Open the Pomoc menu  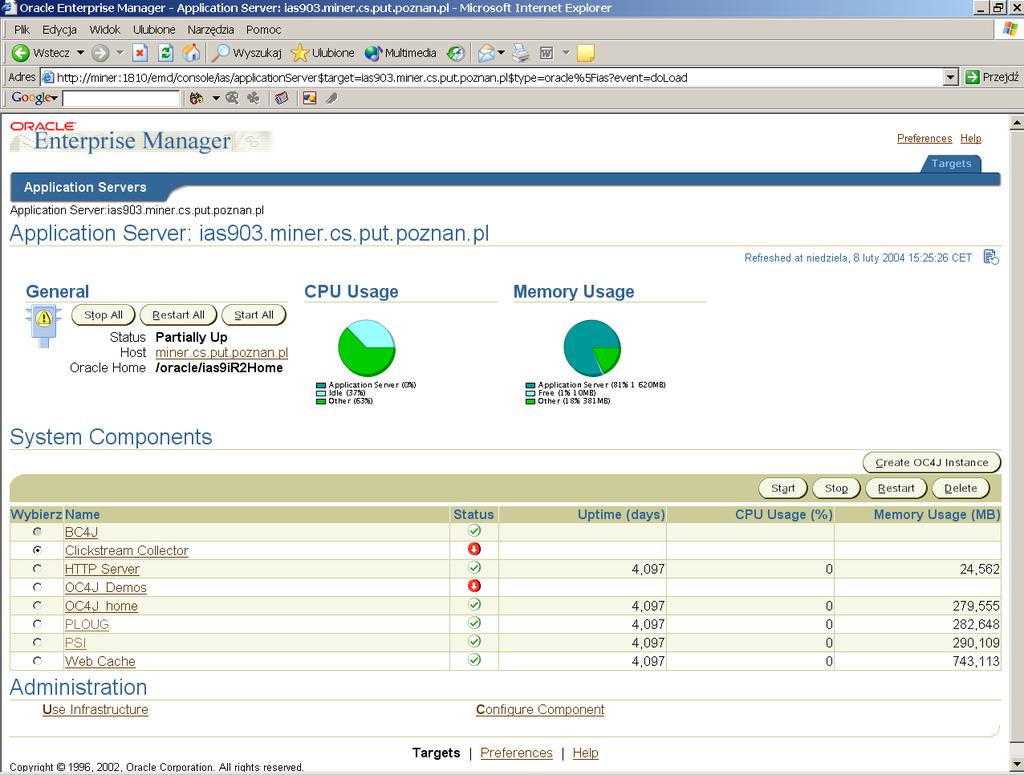point(263,29)
